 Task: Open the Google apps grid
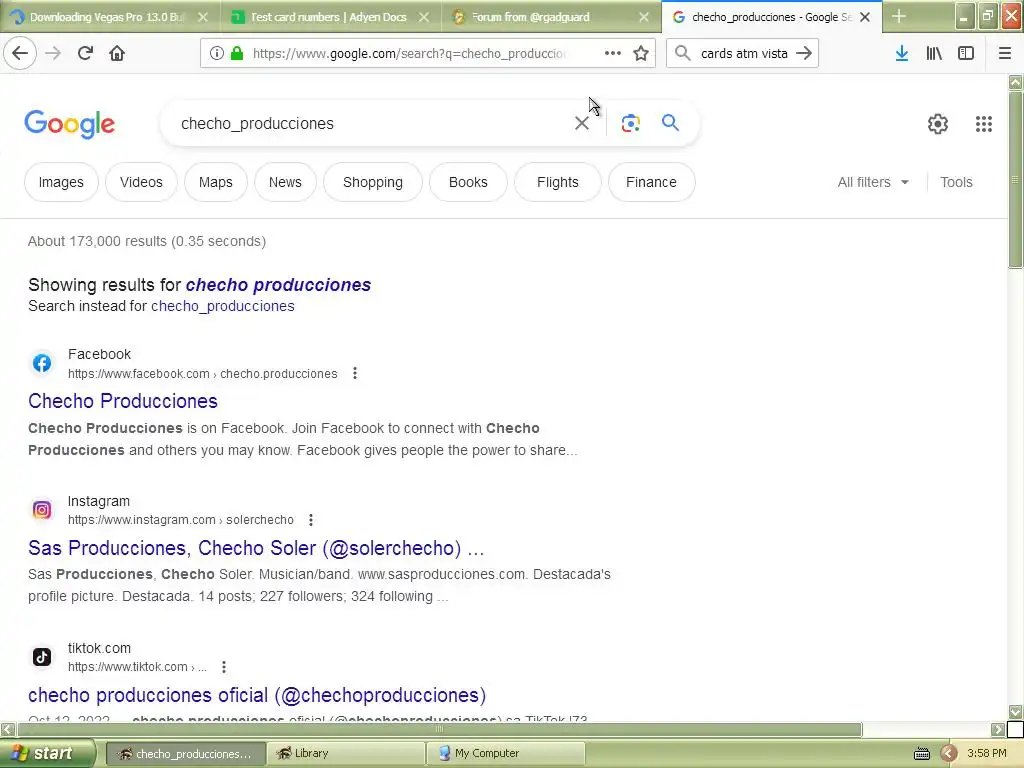(x=984, y=123)
